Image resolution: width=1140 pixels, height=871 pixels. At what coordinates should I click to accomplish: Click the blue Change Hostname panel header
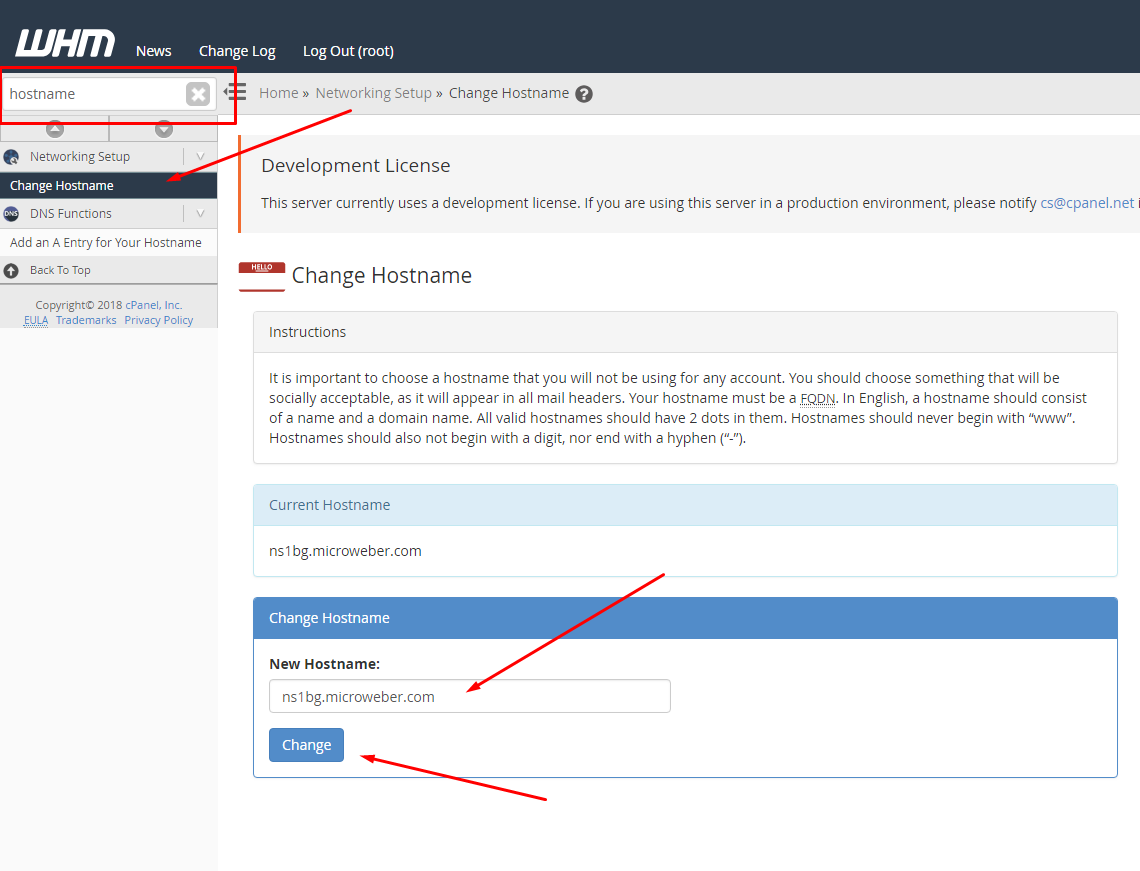click(685, 618)
